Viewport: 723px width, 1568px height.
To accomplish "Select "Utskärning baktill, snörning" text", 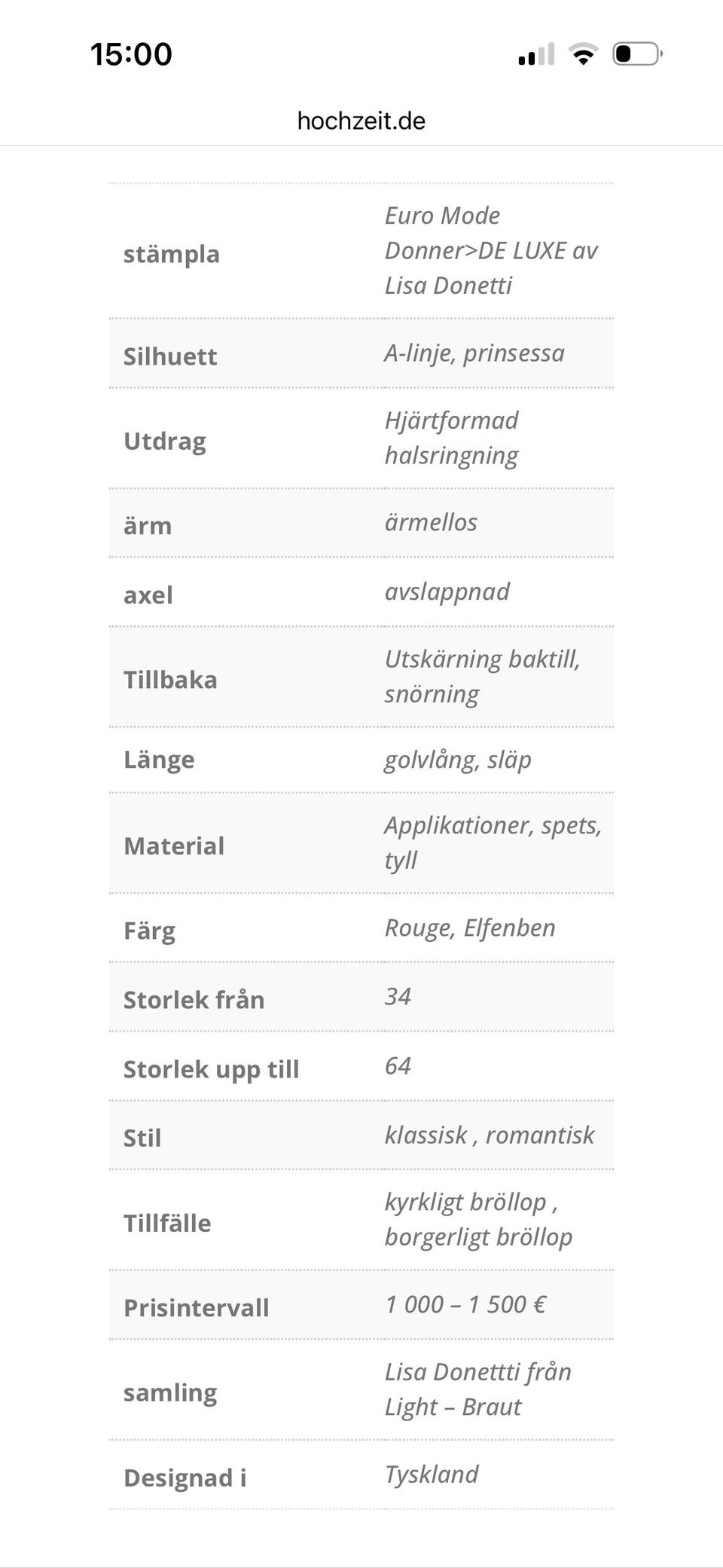I will 482,676.
